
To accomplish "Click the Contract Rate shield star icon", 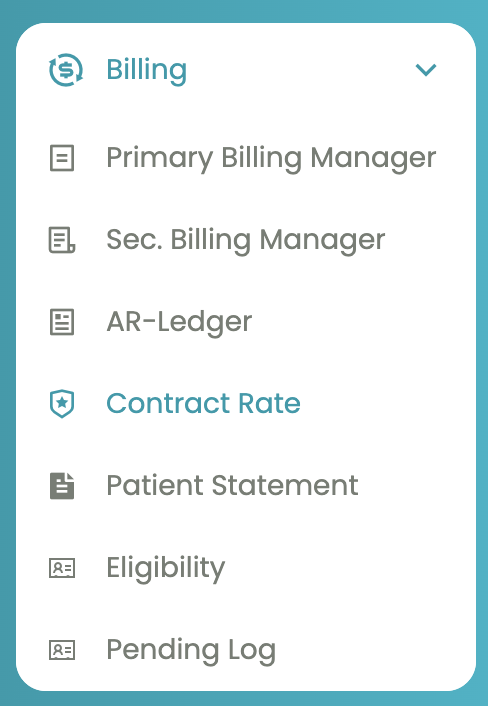I will [62, 403].
